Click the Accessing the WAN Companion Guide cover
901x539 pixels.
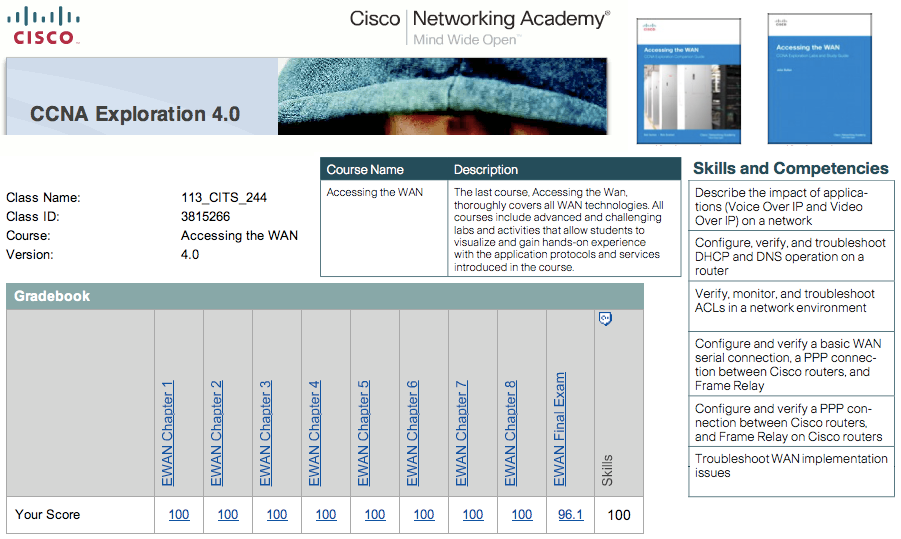(x=688, y=80)
